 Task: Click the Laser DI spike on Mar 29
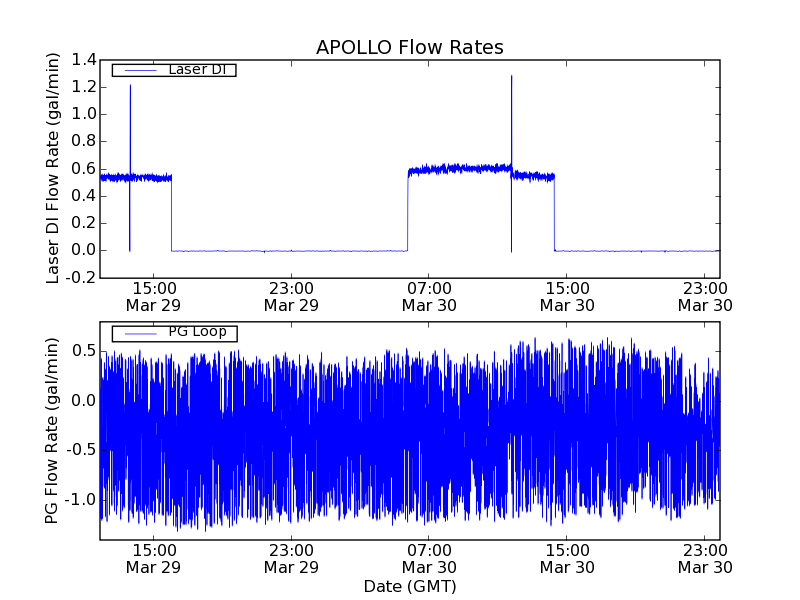tap(130, 168)
